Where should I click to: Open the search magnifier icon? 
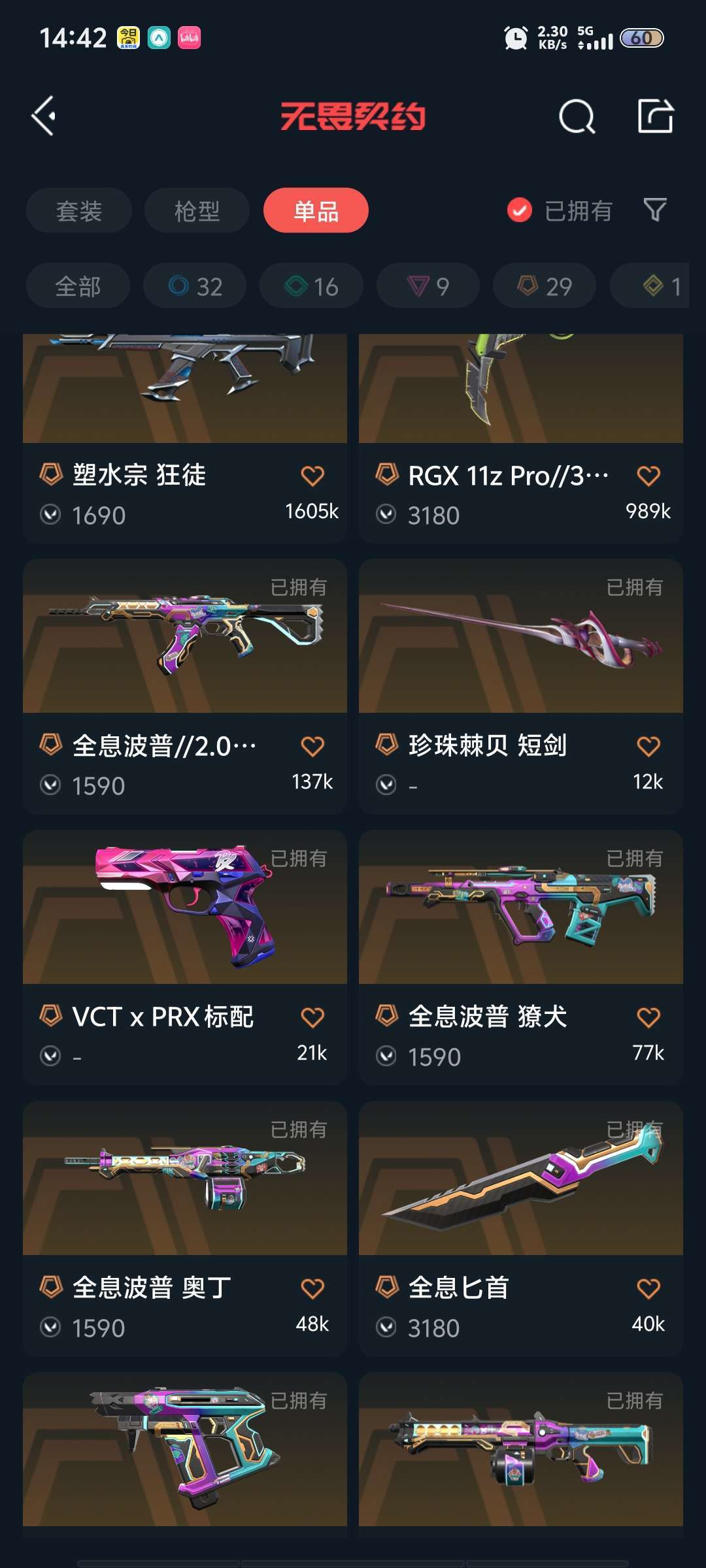(577, 117)
